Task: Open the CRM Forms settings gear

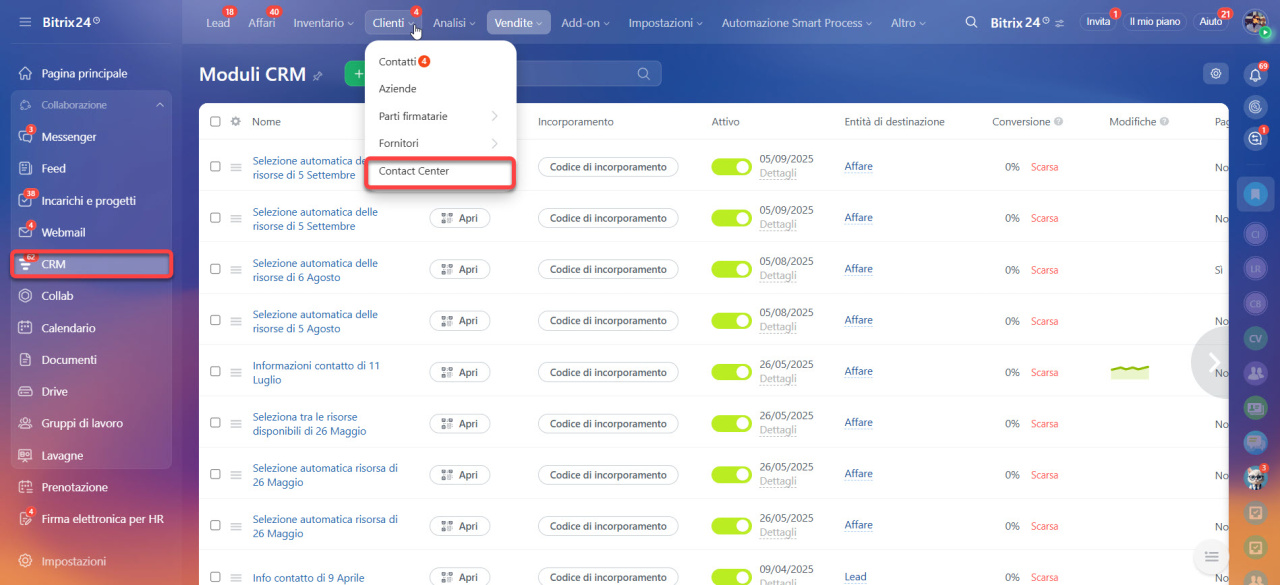Action: click(x=1215, y=73)
